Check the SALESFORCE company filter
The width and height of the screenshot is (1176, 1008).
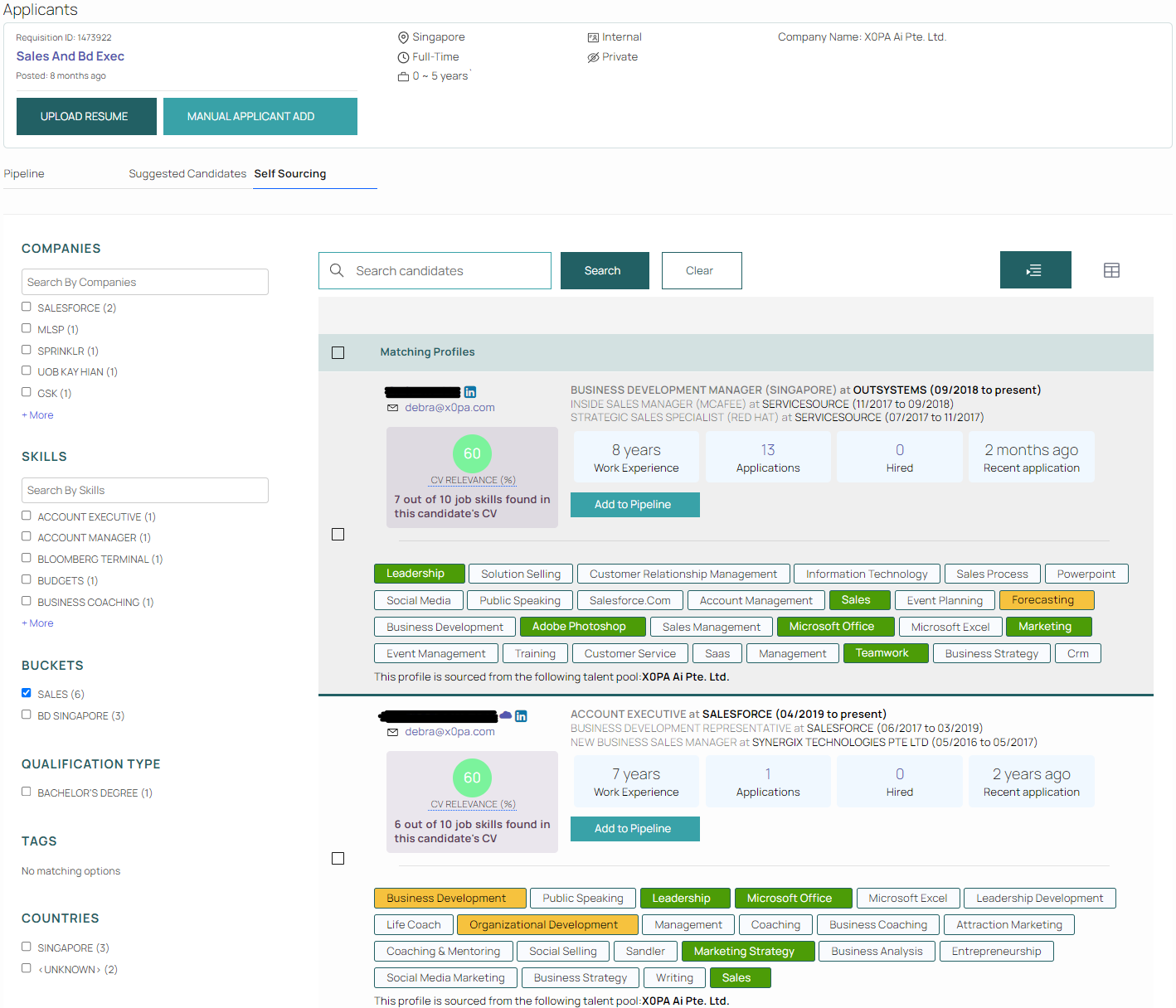pos(27,307)
